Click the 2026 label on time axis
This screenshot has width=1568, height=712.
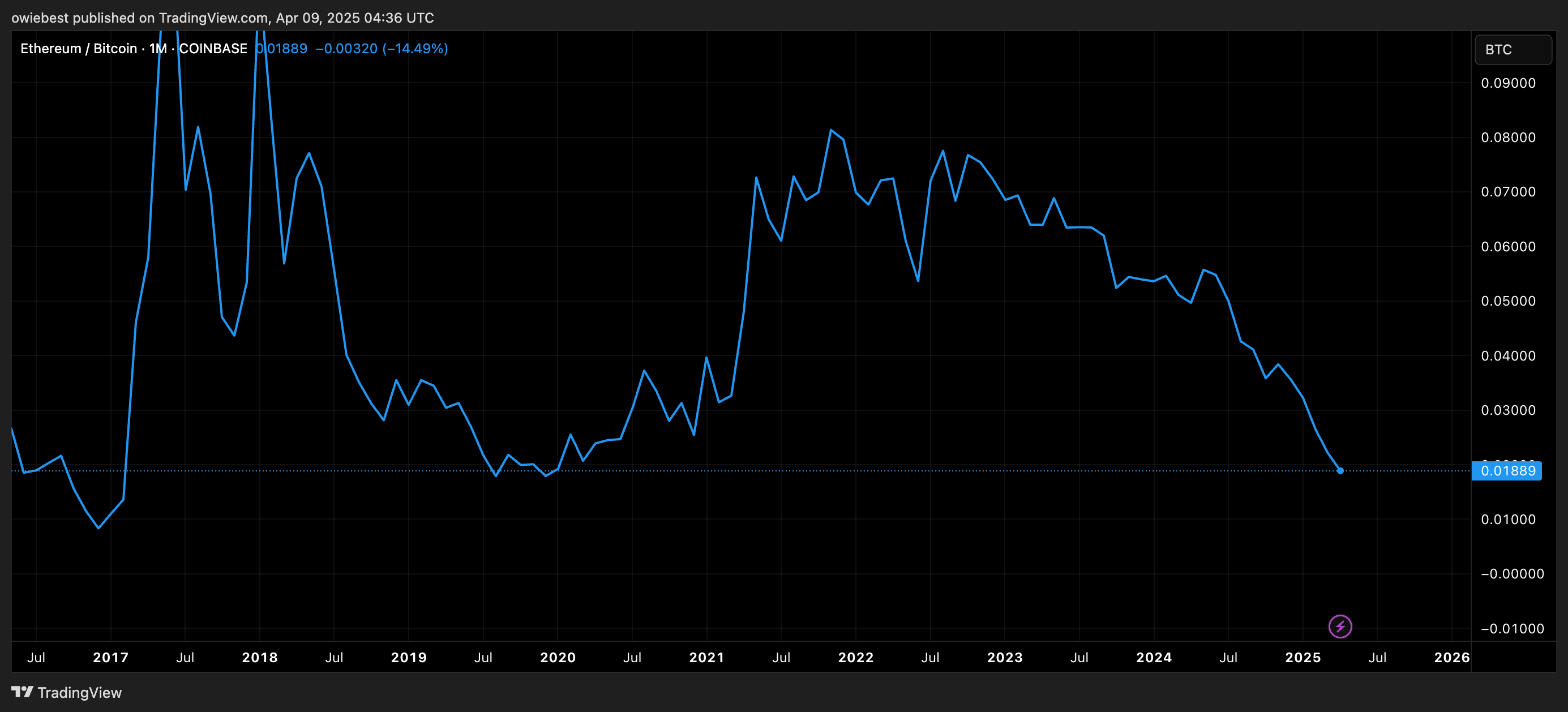[1451, 657]
